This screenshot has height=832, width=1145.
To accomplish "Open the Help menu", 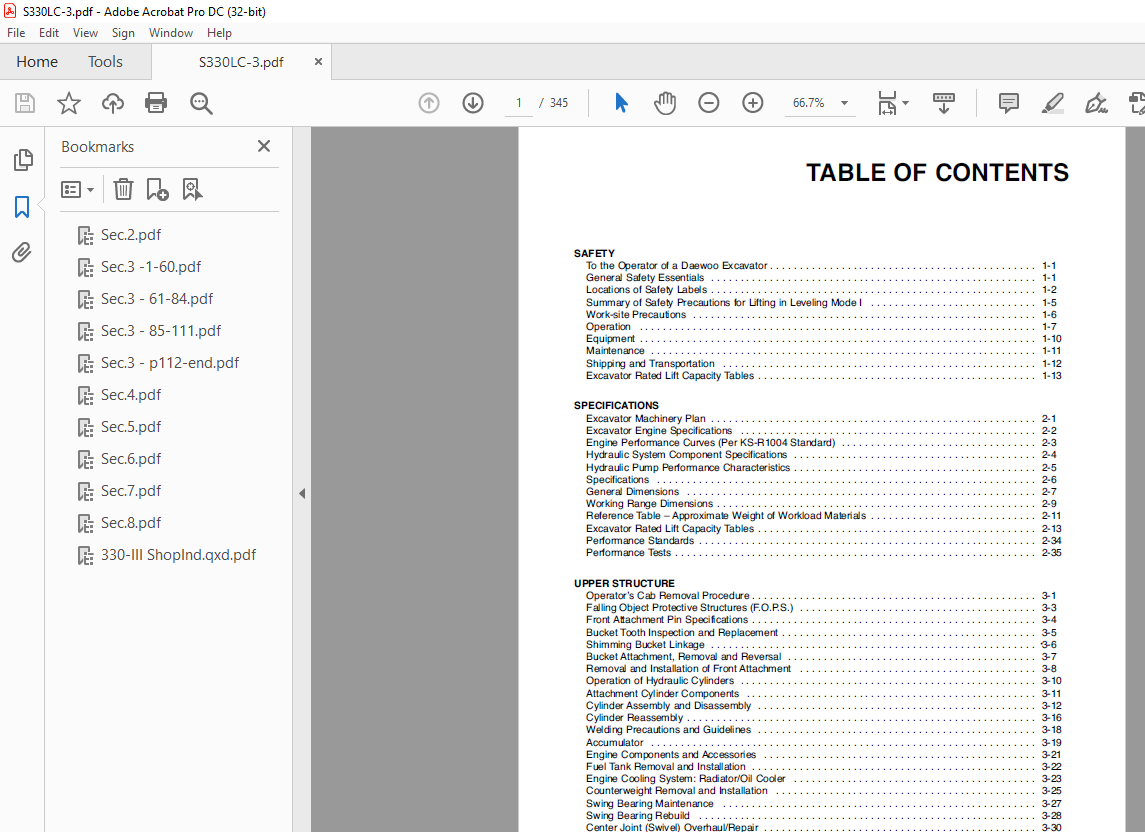I will tap(219, 33).
